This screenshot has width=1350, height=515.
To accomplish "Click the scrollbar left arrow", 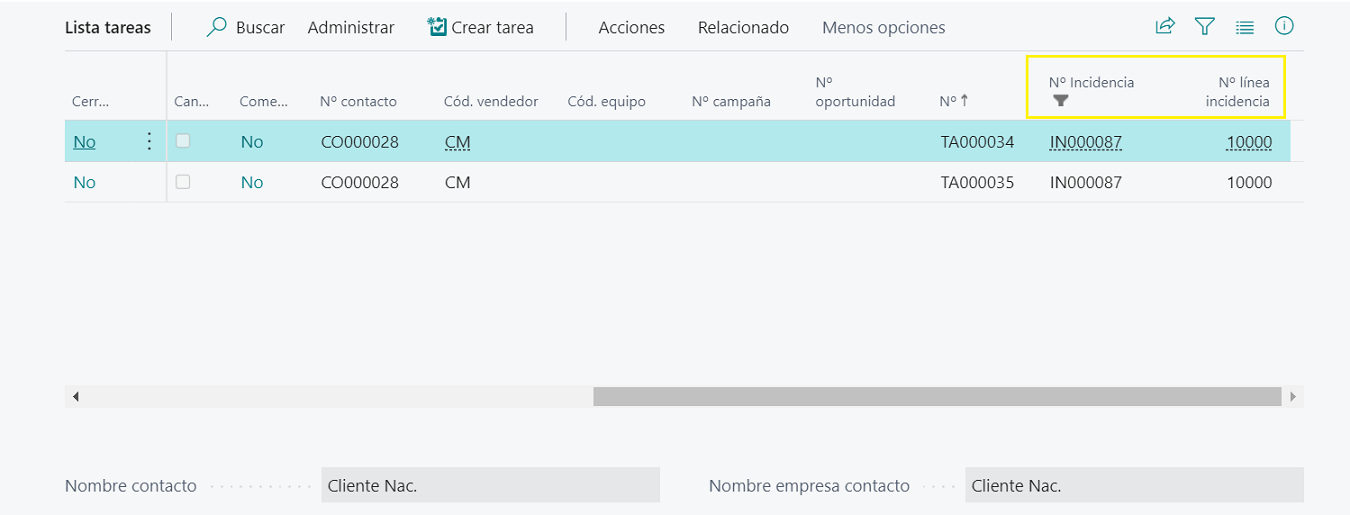I will [75, 397].
